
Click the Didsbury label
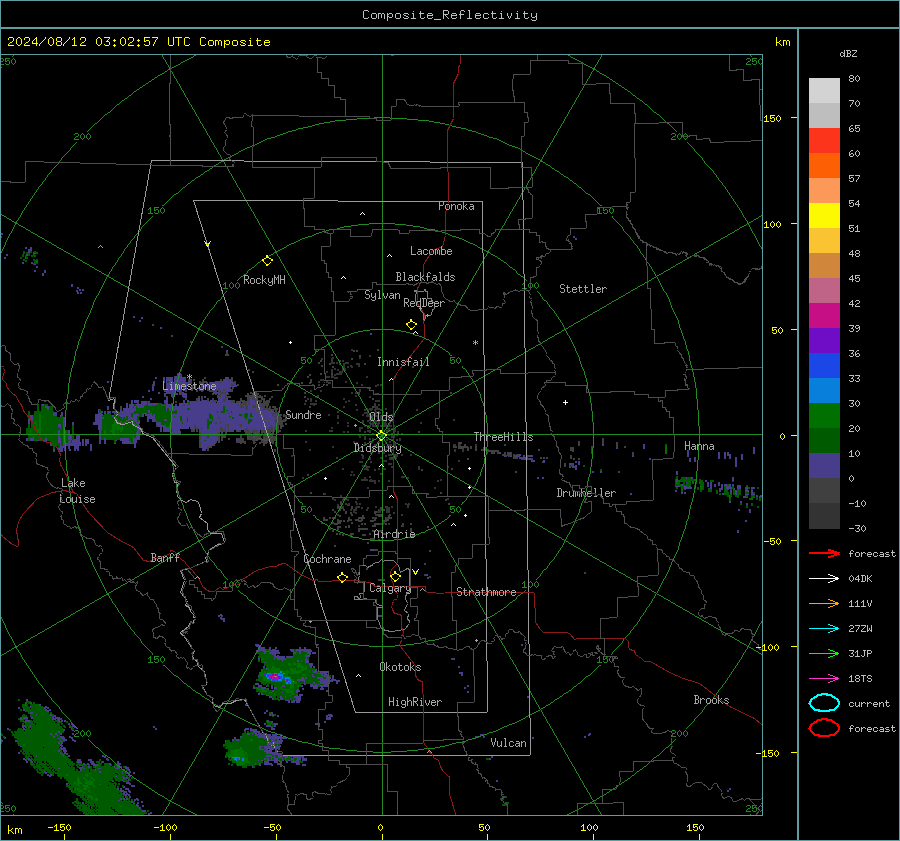pyautogui.click(x=377, y=448)
